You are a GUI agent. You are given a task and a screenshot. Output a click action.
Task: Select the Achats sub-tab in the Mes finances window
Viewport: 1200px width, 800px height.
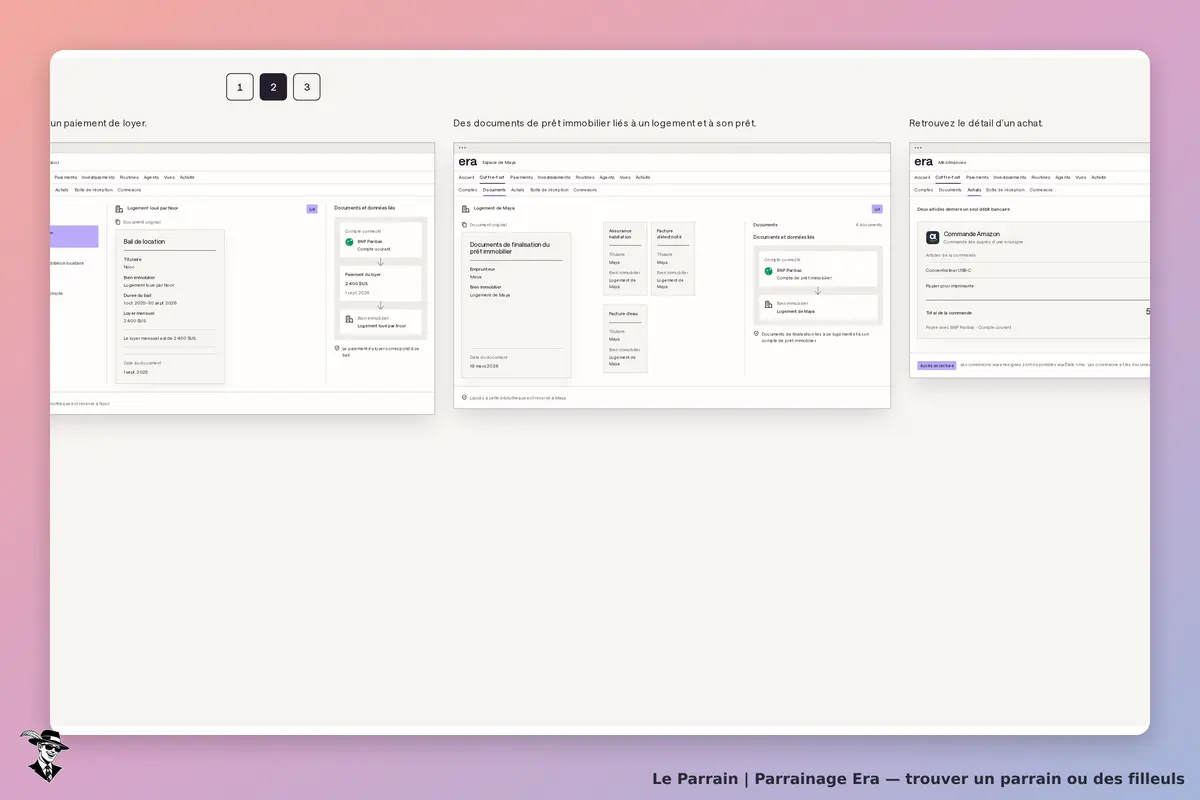click(974, 189)
